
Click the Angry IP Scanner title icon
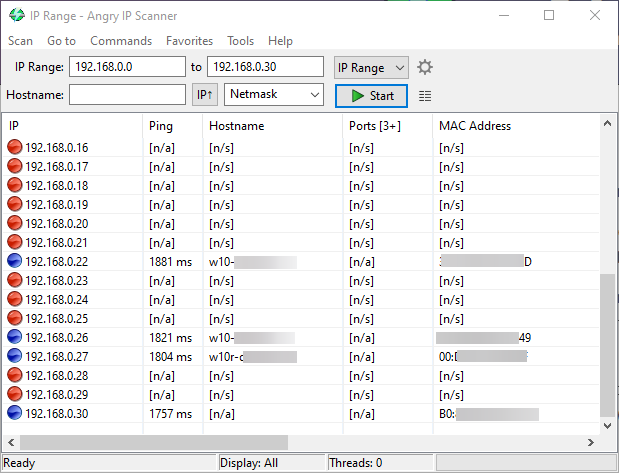[x=16, y=15]
